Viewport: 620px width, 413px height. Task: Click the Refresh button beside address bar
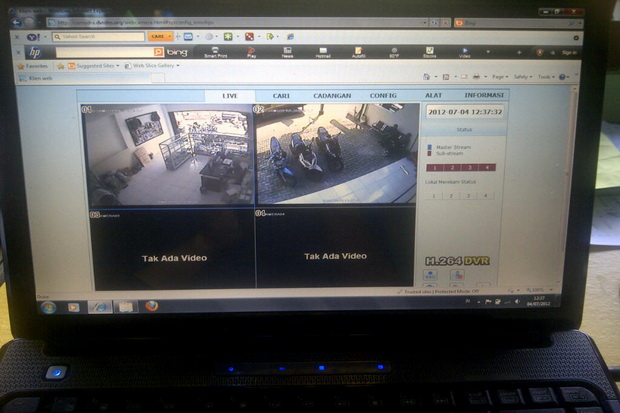click(435, 23)
